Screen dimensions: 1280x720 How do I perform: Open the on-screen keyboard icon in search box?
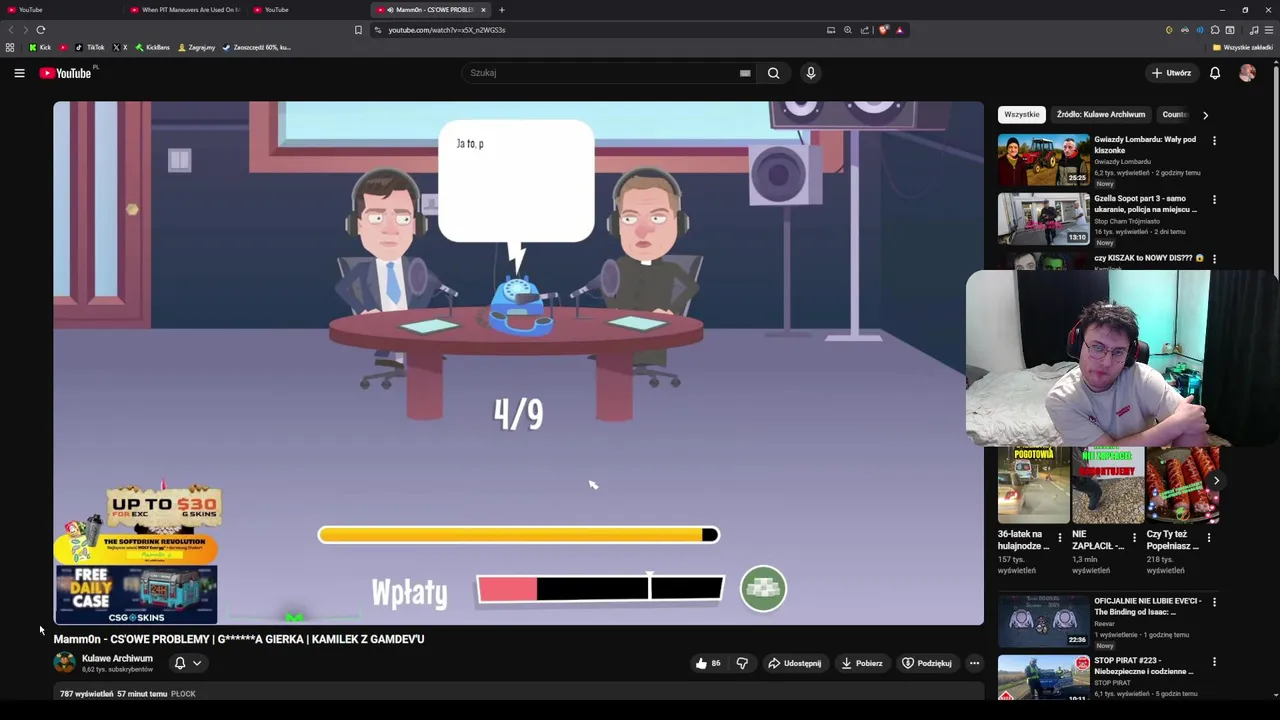(x=745, y=73)
